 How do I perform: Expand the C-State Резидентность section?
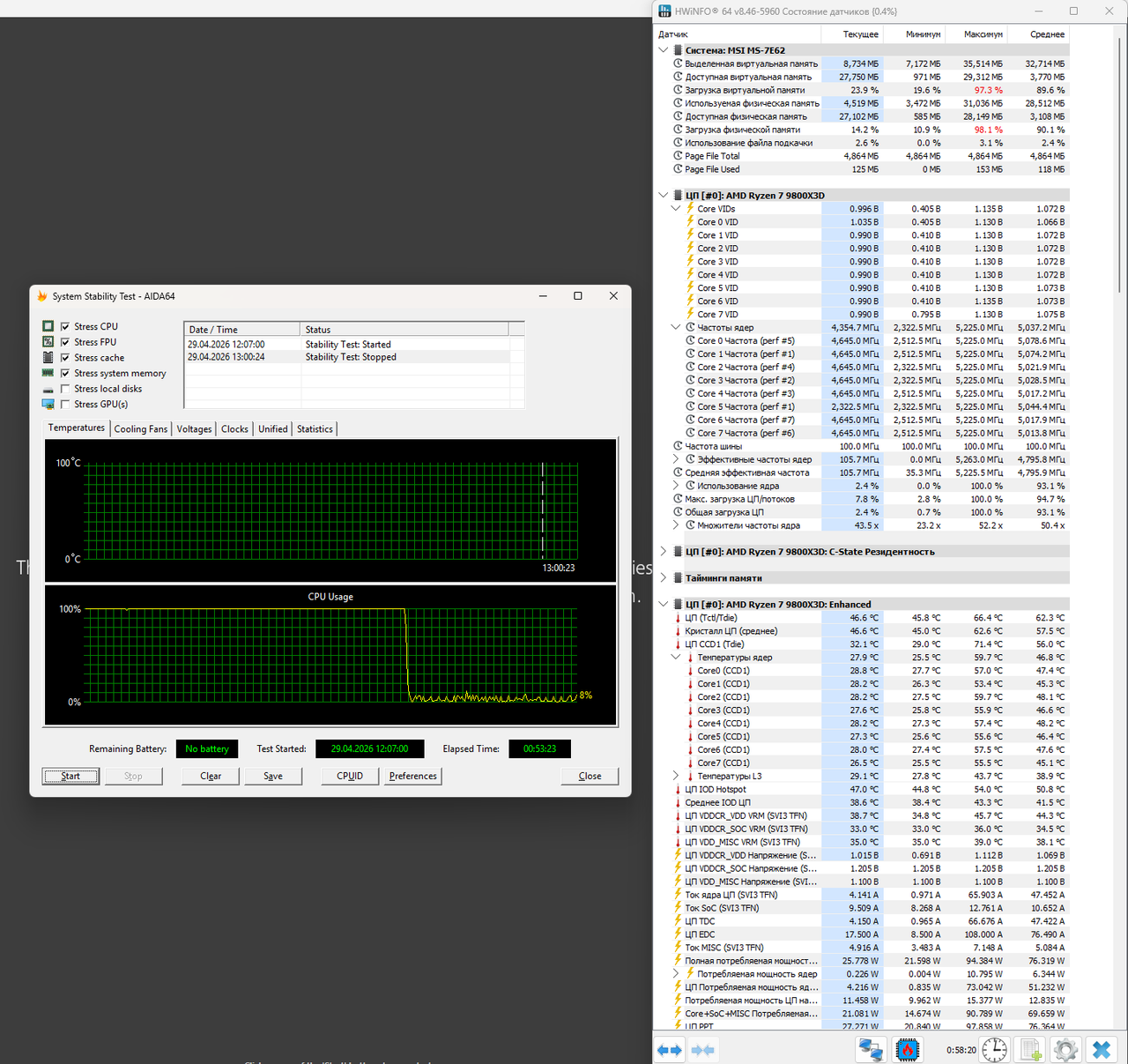click(x=664, y=552)
